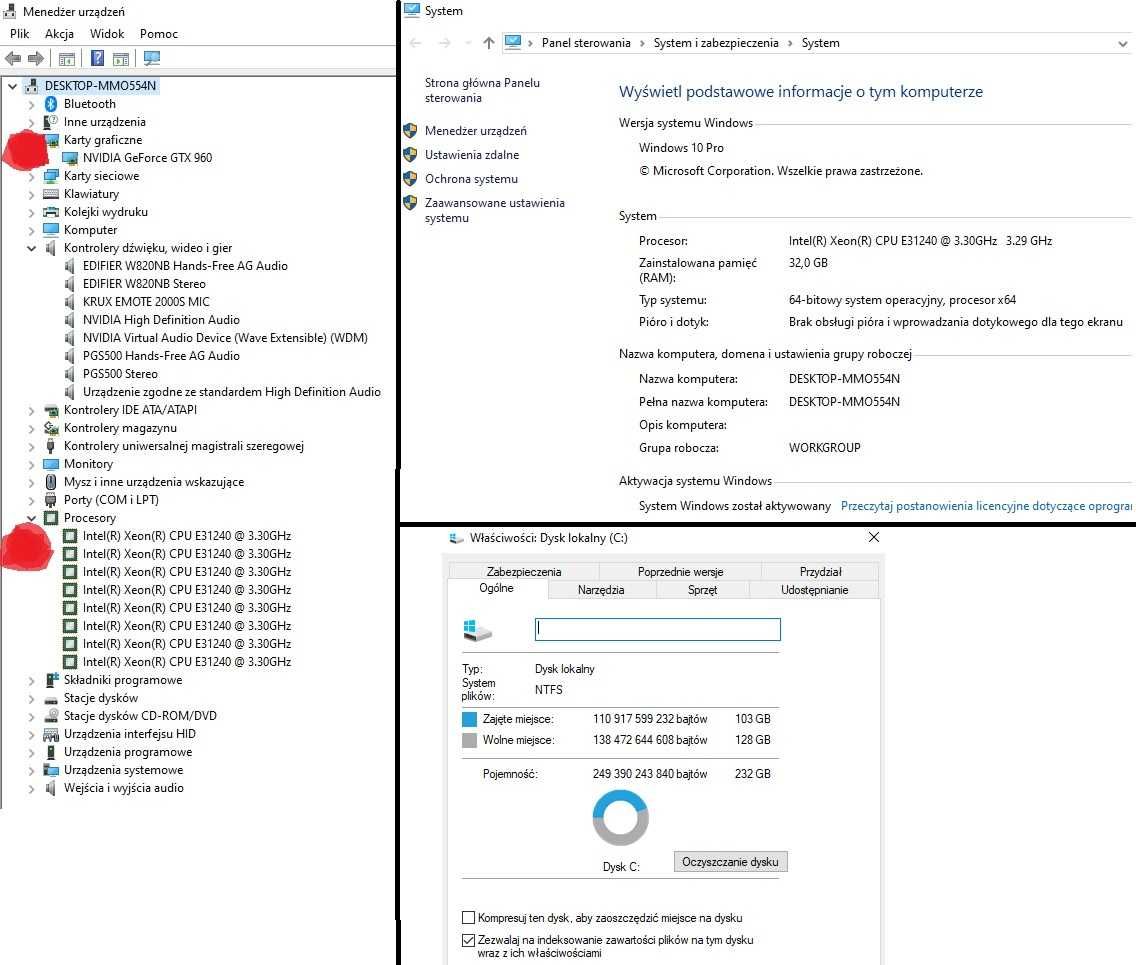The image size is (1136, 965).
Task: Click the shield icon beside Ustawienia zdalne
Action: (x=410, y=154)
